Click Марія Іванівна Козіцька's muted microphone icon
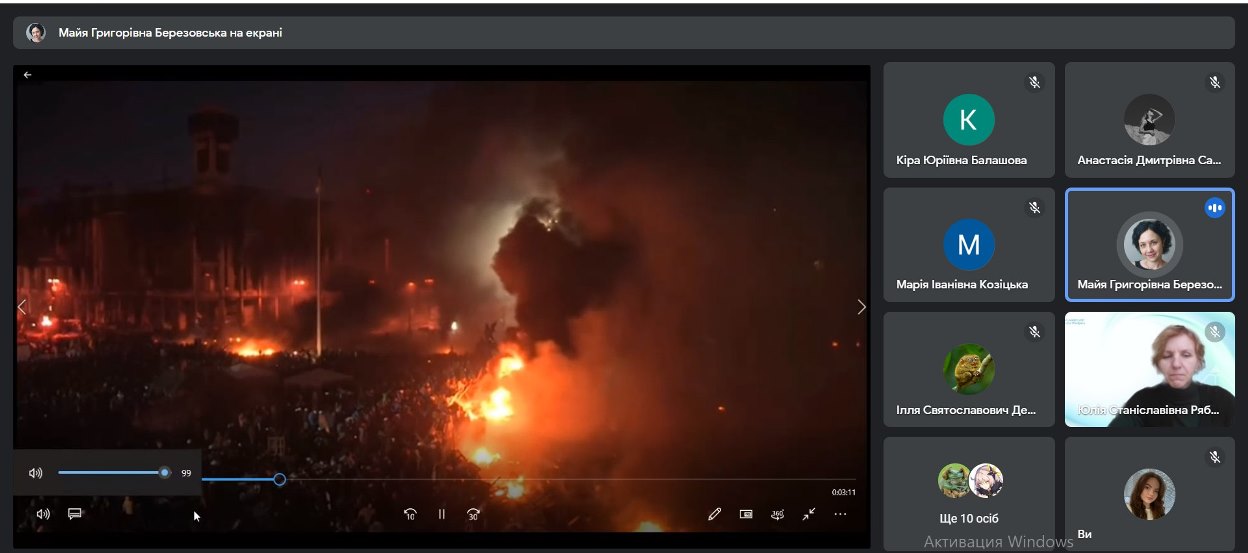Viewport: 1248px width, 553px height. pyautogui.click(x=1034, y=208)
